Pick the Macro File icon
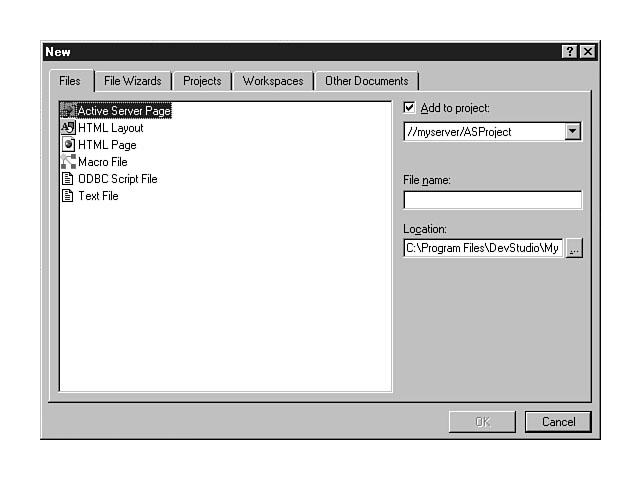Image resolution: width=640 pixels, height=480 pixels. click(68, 162)
